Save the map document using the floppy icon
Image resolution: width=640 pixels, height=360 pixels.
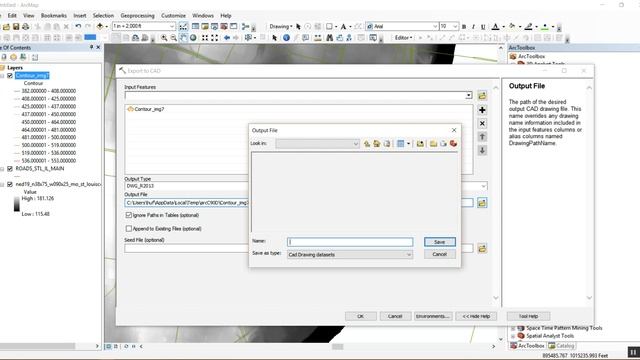[x=16, y=27]
